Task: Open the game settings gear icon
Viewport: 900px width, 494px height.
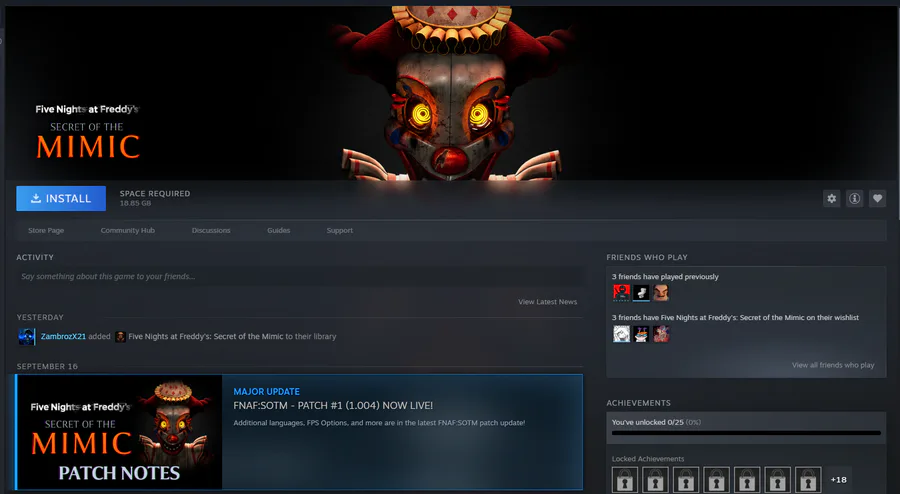Action: point(832,199)
